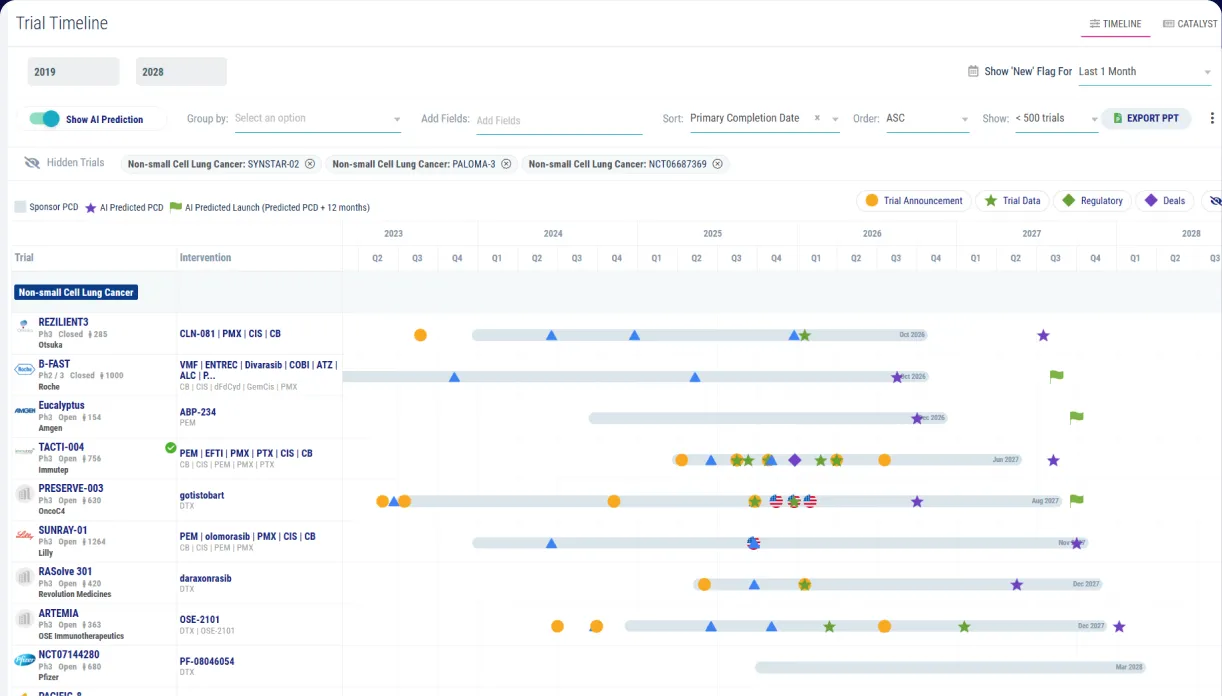
Task: Click the PF-08046054 intervention text
Action: point(207,661)
